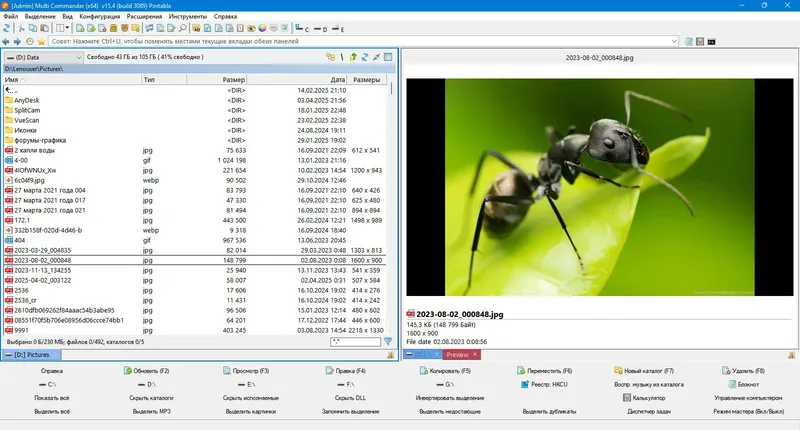Switch to drive E toolbar button
This screenshot has width=800, height=430.
coord(338,29)
